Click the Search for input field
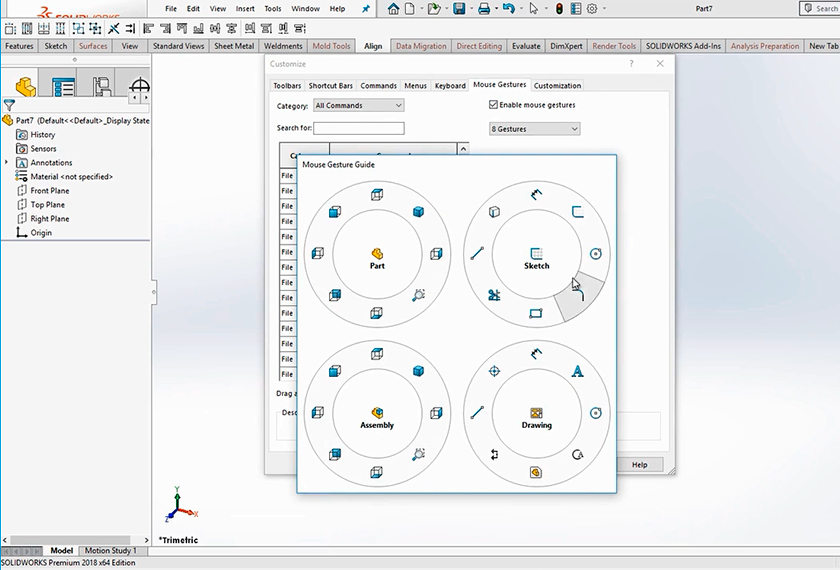The height and width of the screenshot is (570, 840). (358, 129)
